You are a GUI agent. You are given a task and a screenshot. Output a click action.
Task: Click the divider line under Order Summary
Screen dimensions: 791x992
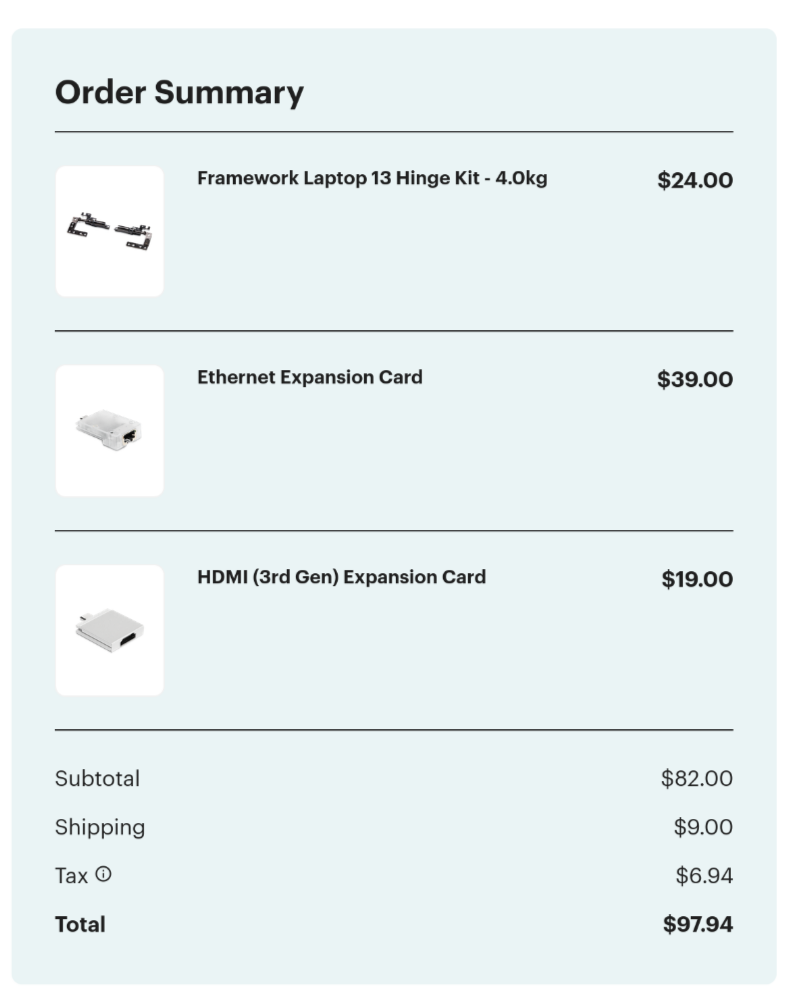[x=394, y=132]
